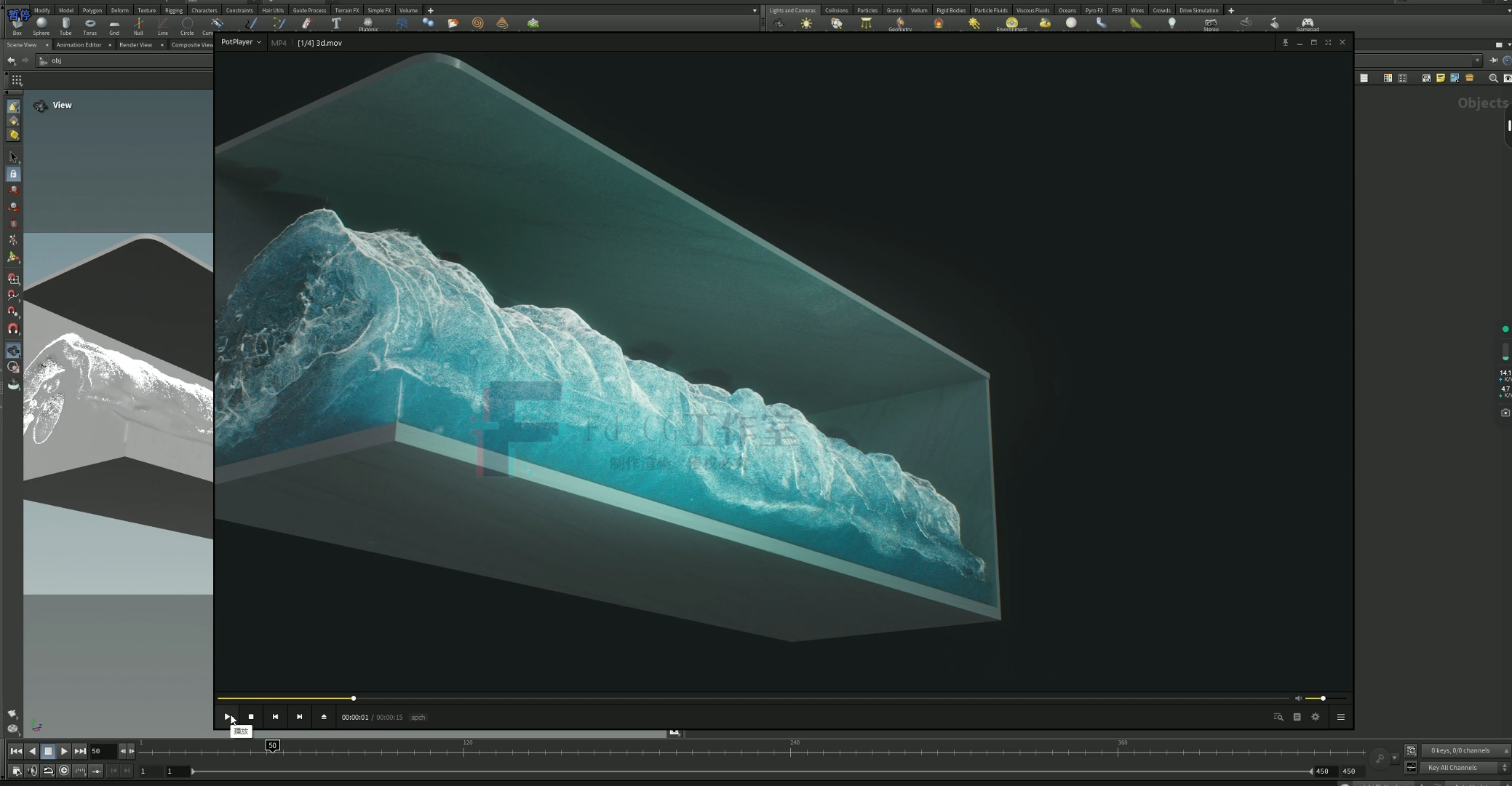
Task: Select the Torus shelf tool
Action: (89, 24)
